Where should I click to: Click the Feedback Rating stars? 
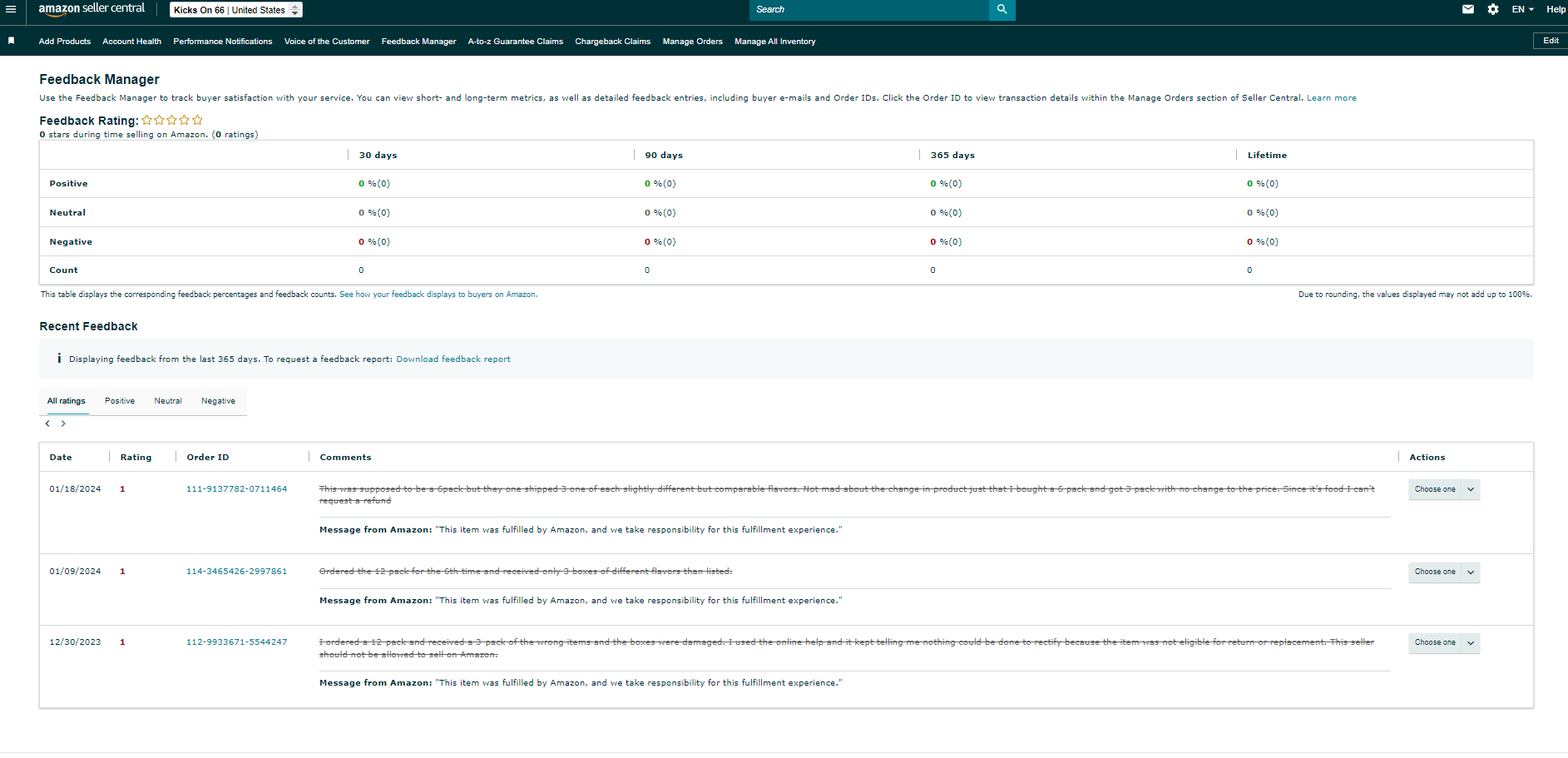point(172,120)
